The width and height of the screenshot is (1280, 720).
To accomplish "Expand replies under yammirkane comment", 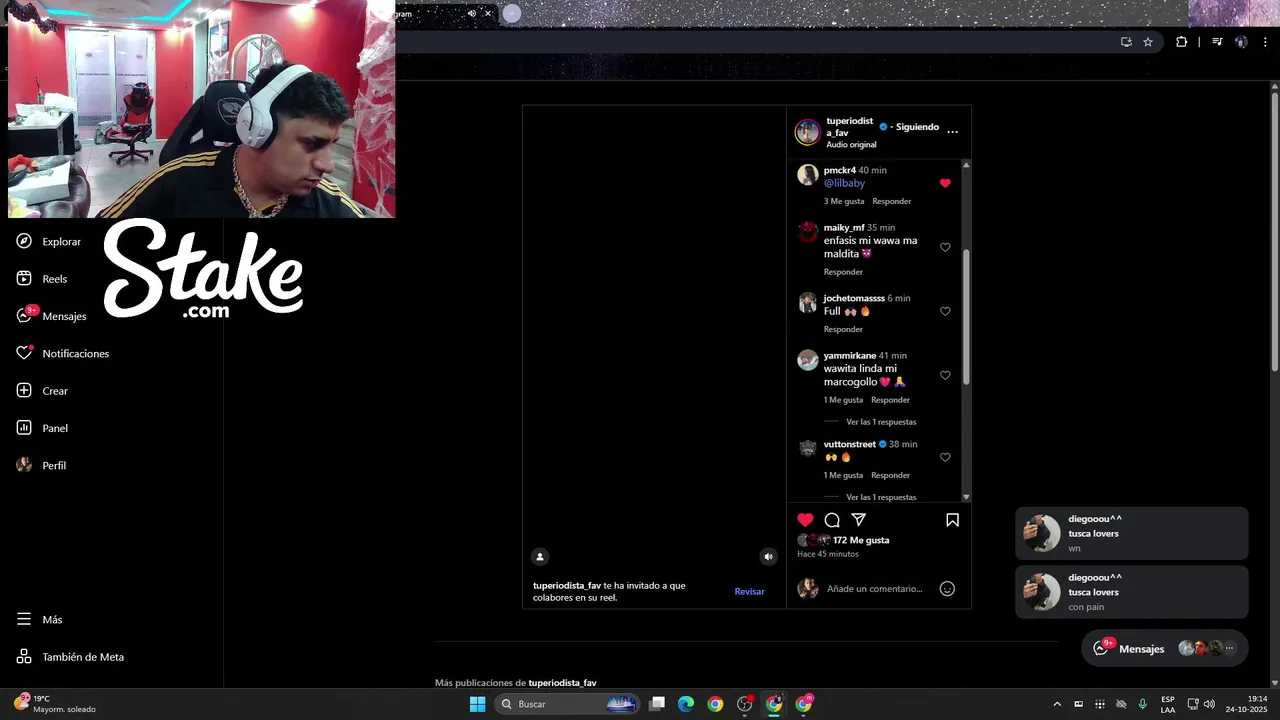I will (x=881, y=422).
